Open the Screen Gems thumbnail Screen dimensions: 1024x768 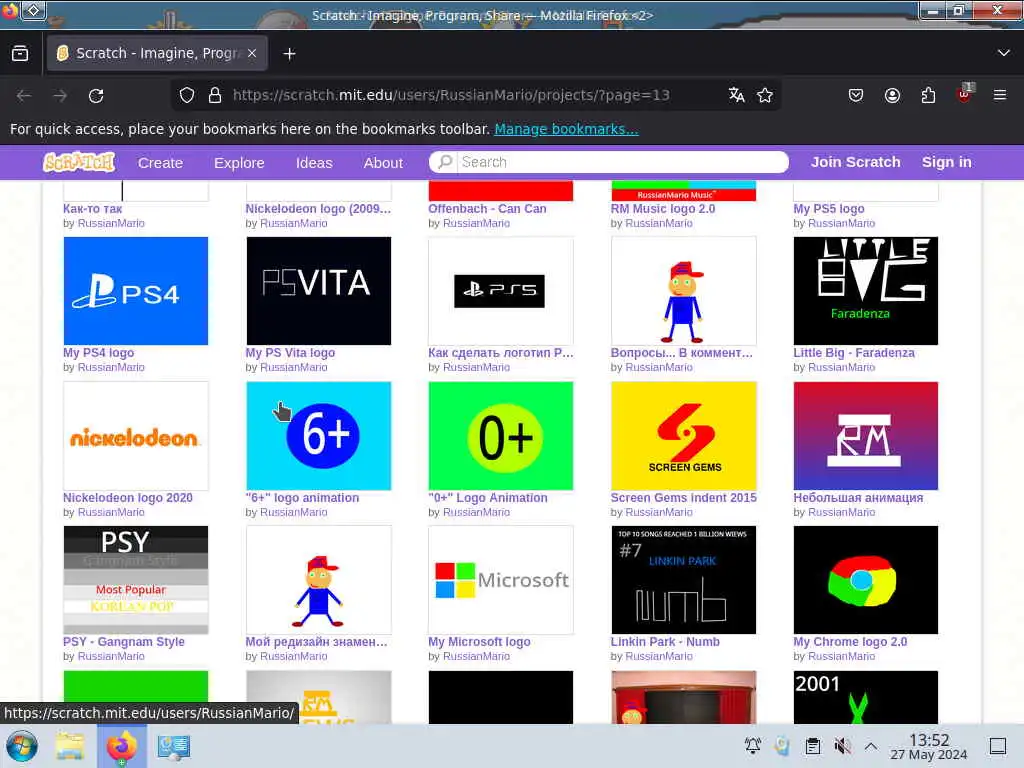684,436
